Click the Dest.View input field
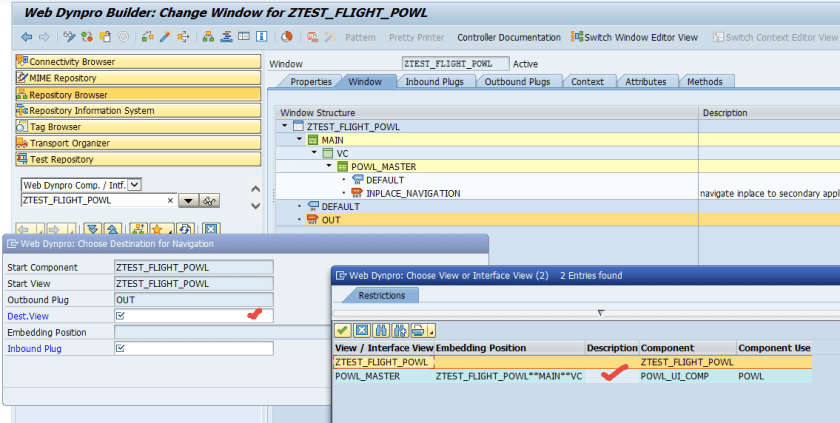840x423 pixels. tap(194, 315)
